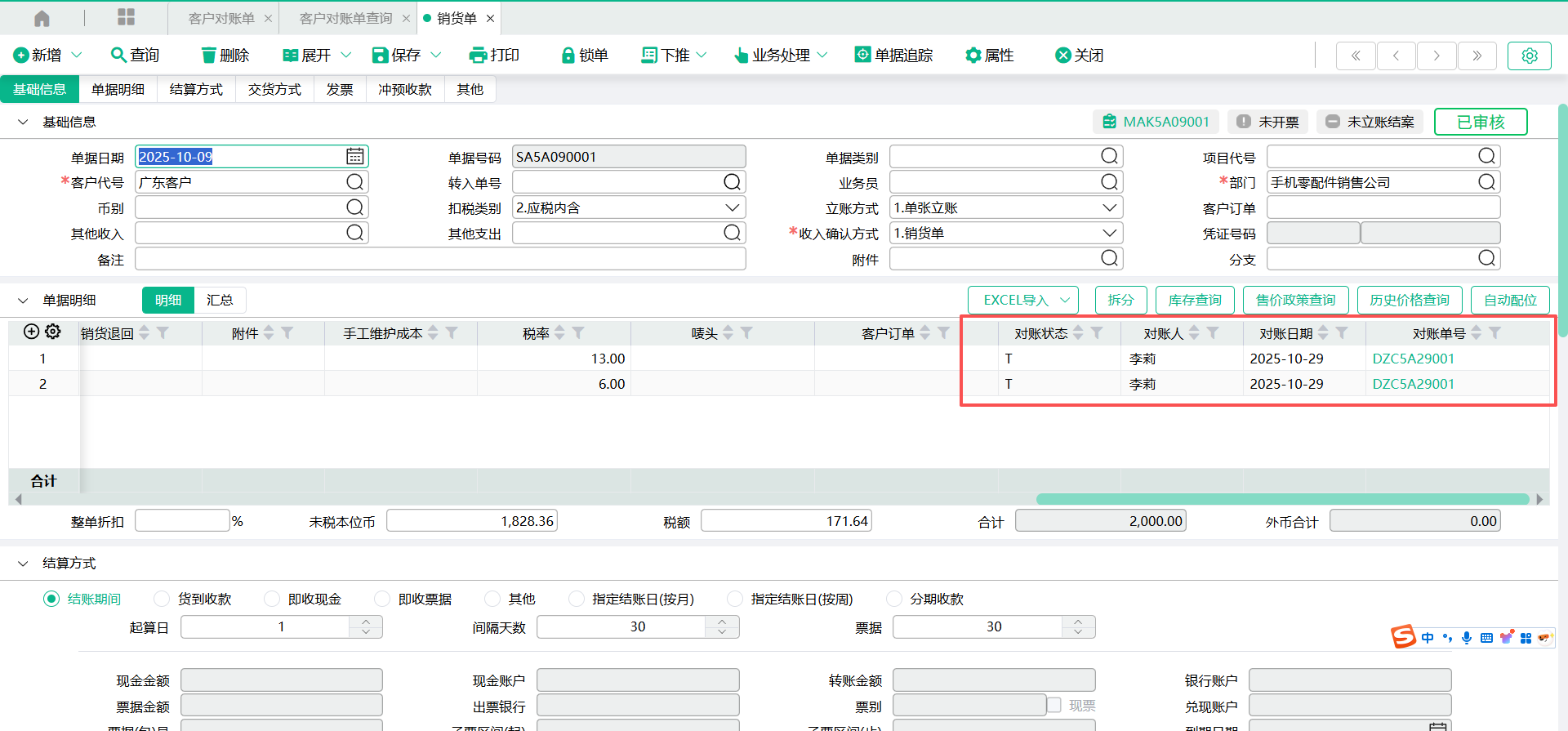Image resolution: width=1568 pixels, height=731 pixels.
Task: Click the horizontal scrollbar of detail grid
Action: pos(1282,499)
